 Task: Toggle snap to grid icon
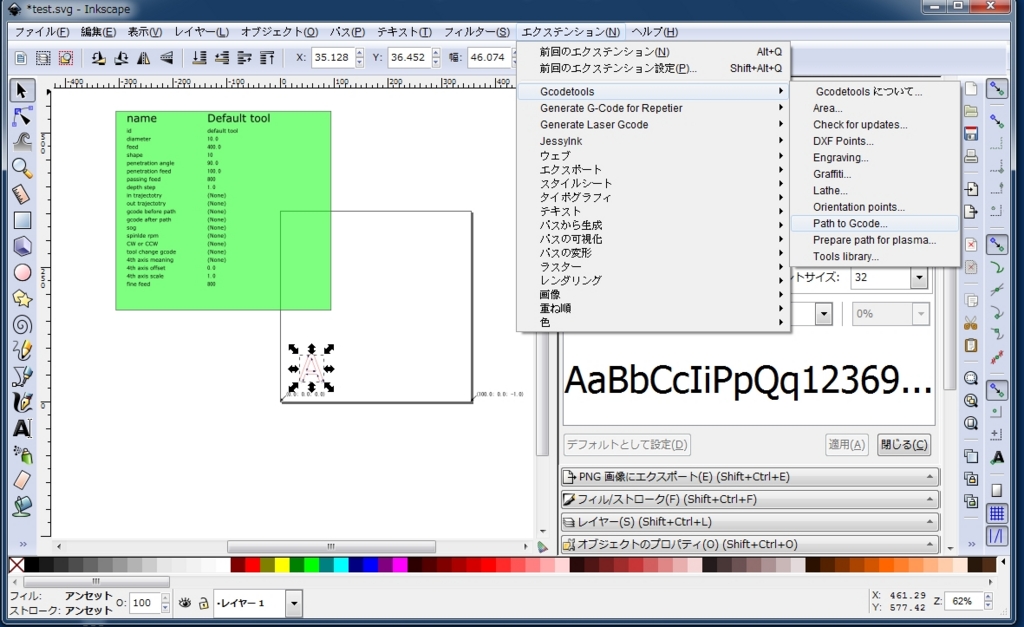click(x=997, y=513)
